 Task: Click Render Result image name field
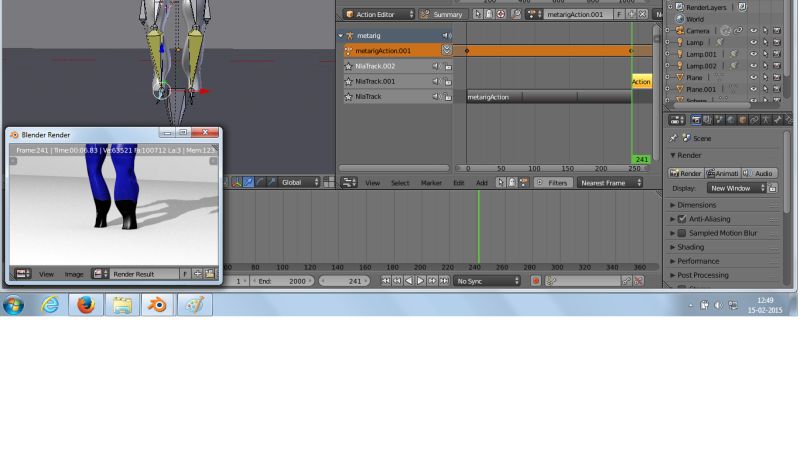pyautogui.click(x=144, y=274)
